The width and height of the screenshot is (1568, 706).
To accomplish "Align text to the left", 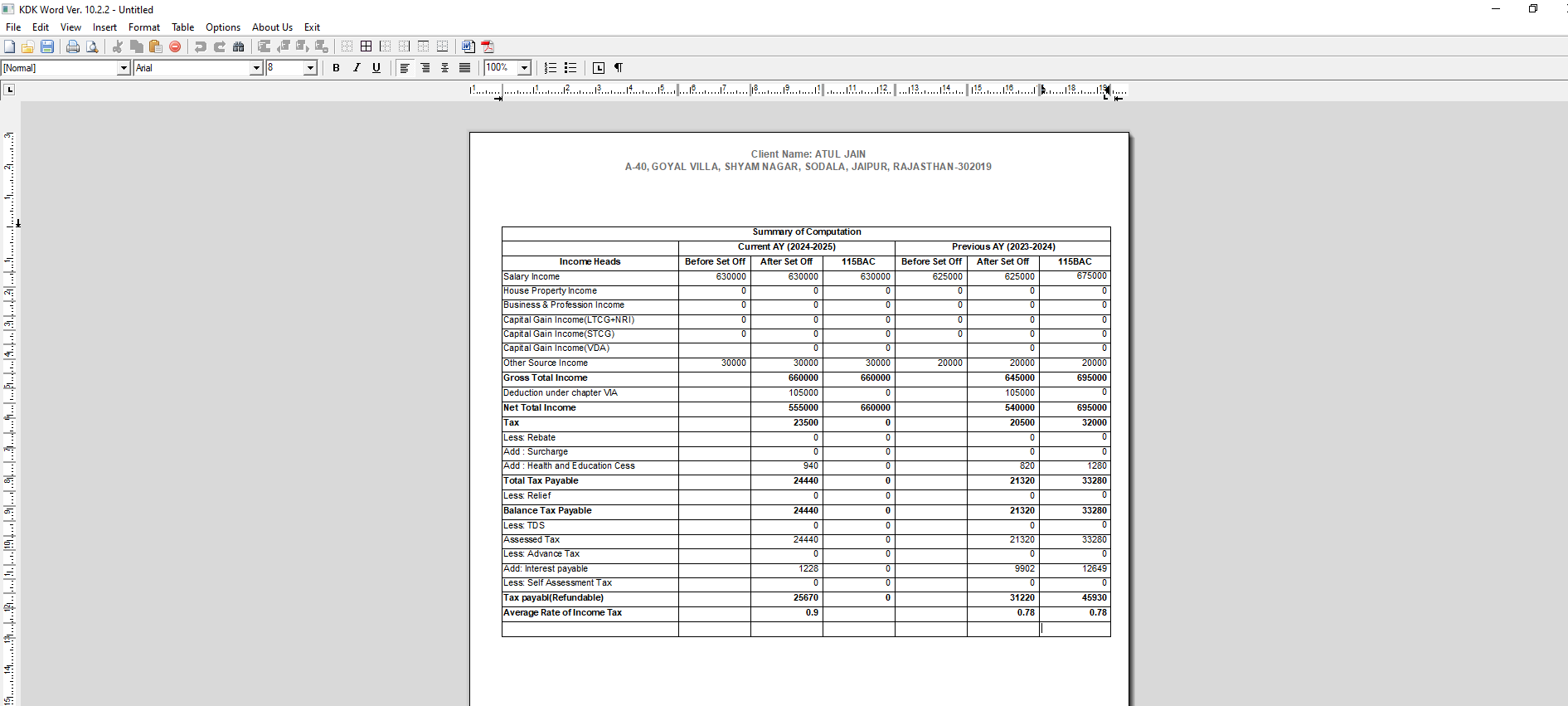I will pyautogui.click(x=405, y=68).
